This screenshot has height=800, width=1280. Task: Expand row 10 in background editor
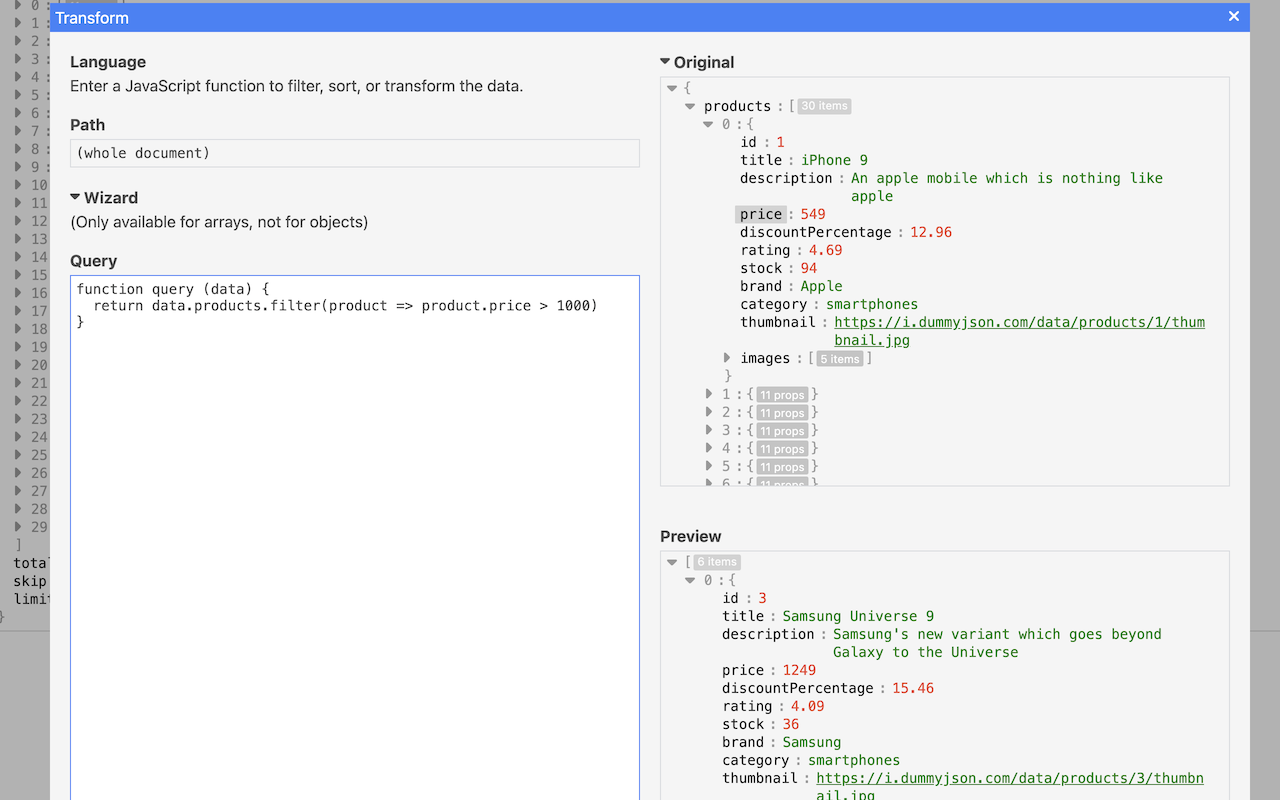click(x=18, y=185)
